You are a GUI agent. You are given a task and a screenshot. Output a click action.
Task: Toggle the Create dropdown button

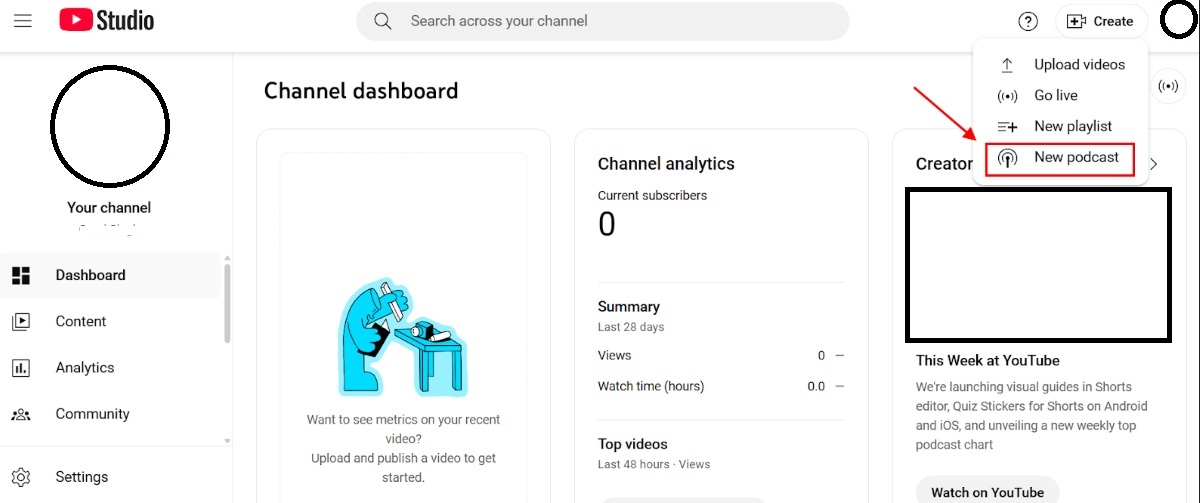coord(1101,21)
